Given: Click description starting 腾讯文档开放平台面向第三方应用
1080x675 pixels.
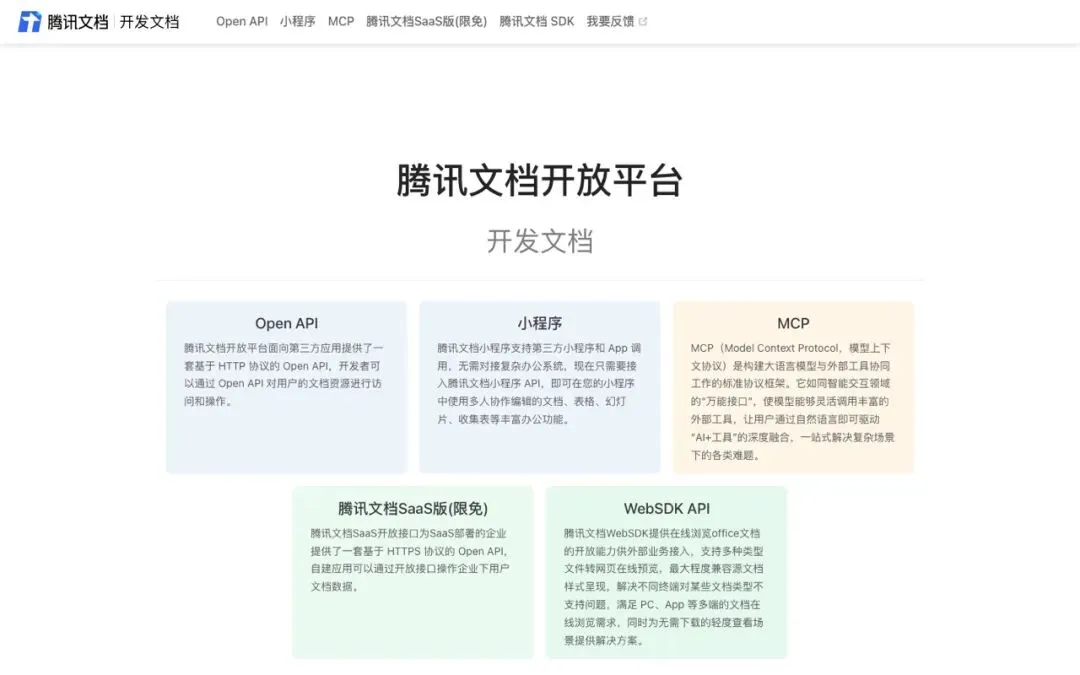Looking at the screenshot, I should [284, 375].
